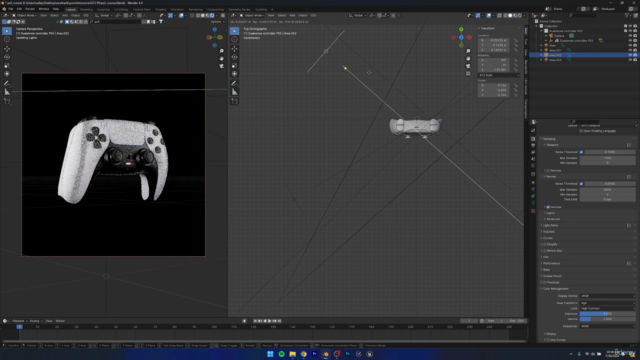The width and height of the screenshot is (640, 360).
Task: Toggle the Simplify checkbox
Action: coord(545,244)
